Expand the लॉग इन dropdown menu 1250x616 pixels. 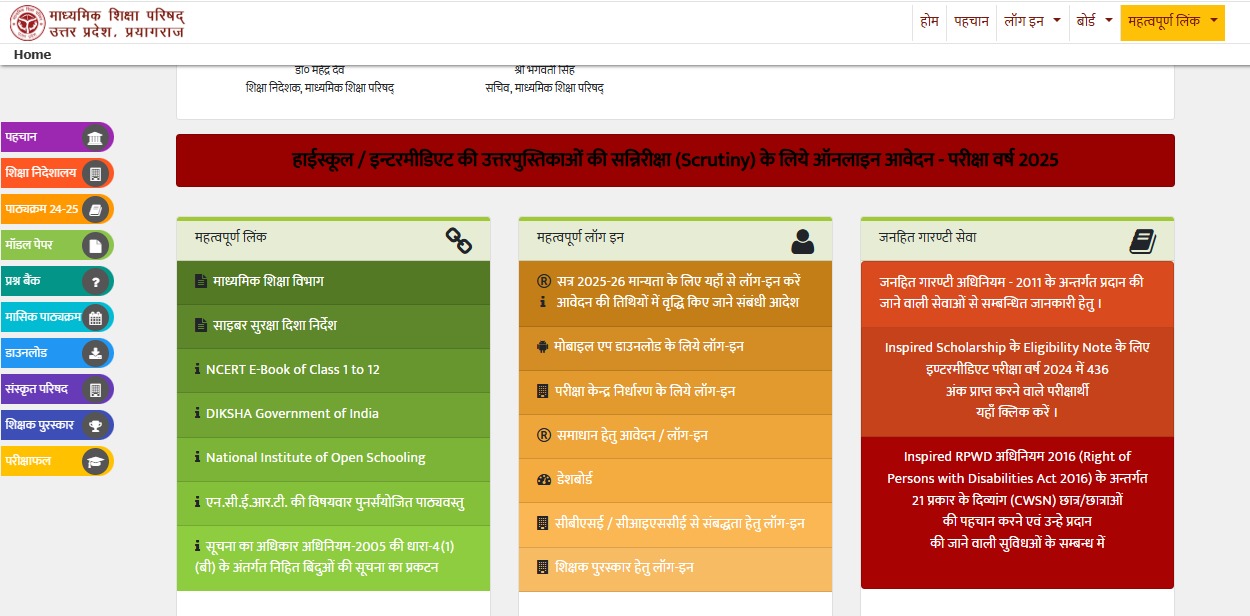1032,21
